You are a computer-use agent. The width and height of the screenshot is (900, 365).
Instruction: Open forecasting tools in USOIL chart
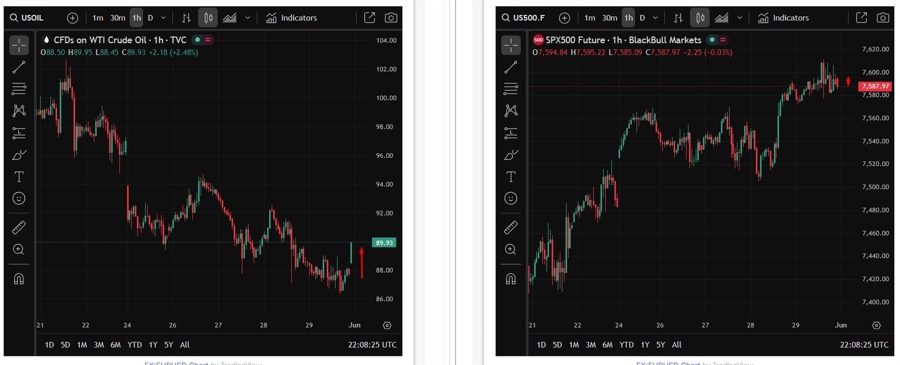19,133
